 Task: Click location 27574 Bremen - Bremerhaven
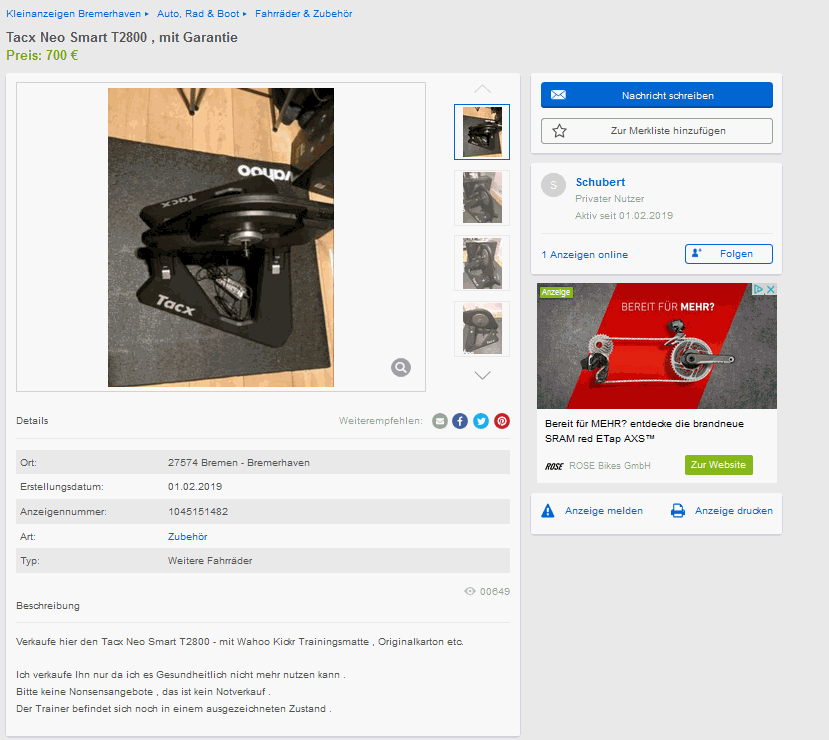238,462
